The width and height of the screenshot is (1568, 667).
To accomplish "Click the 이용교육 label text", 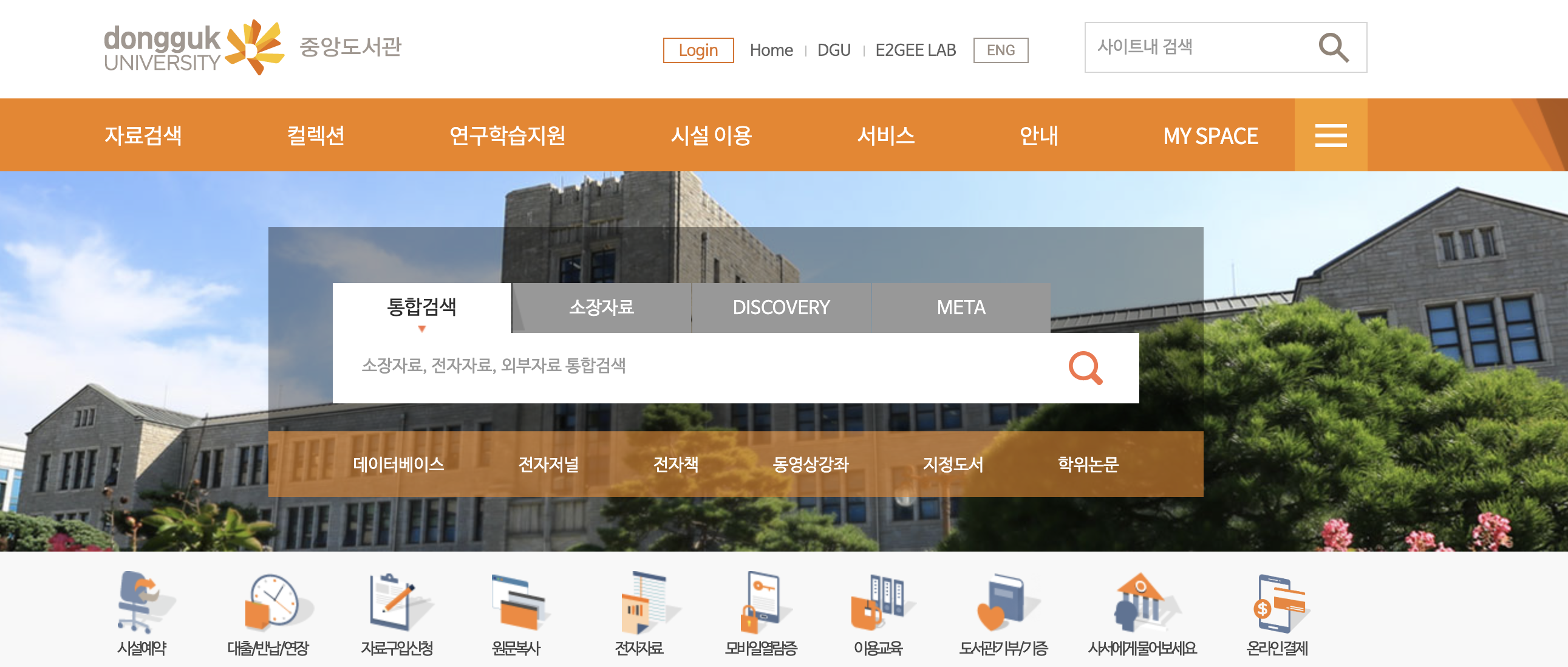I will [x=878, y=648].
